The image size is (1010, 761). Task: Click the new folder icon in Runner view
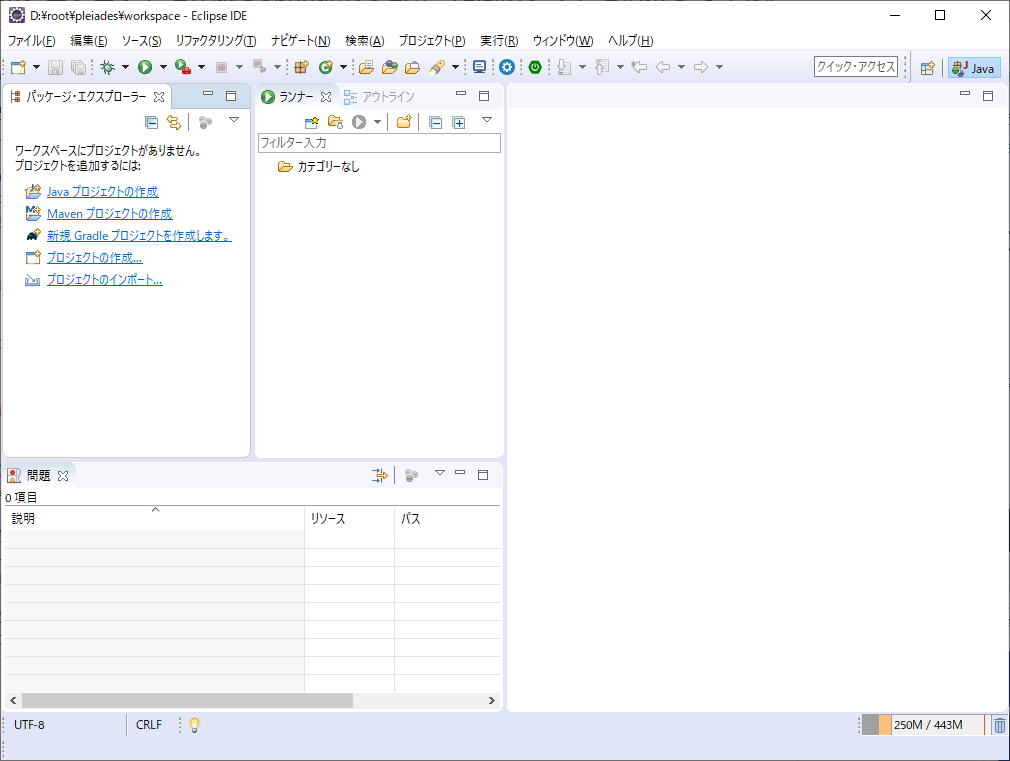(x=403, y=121)
